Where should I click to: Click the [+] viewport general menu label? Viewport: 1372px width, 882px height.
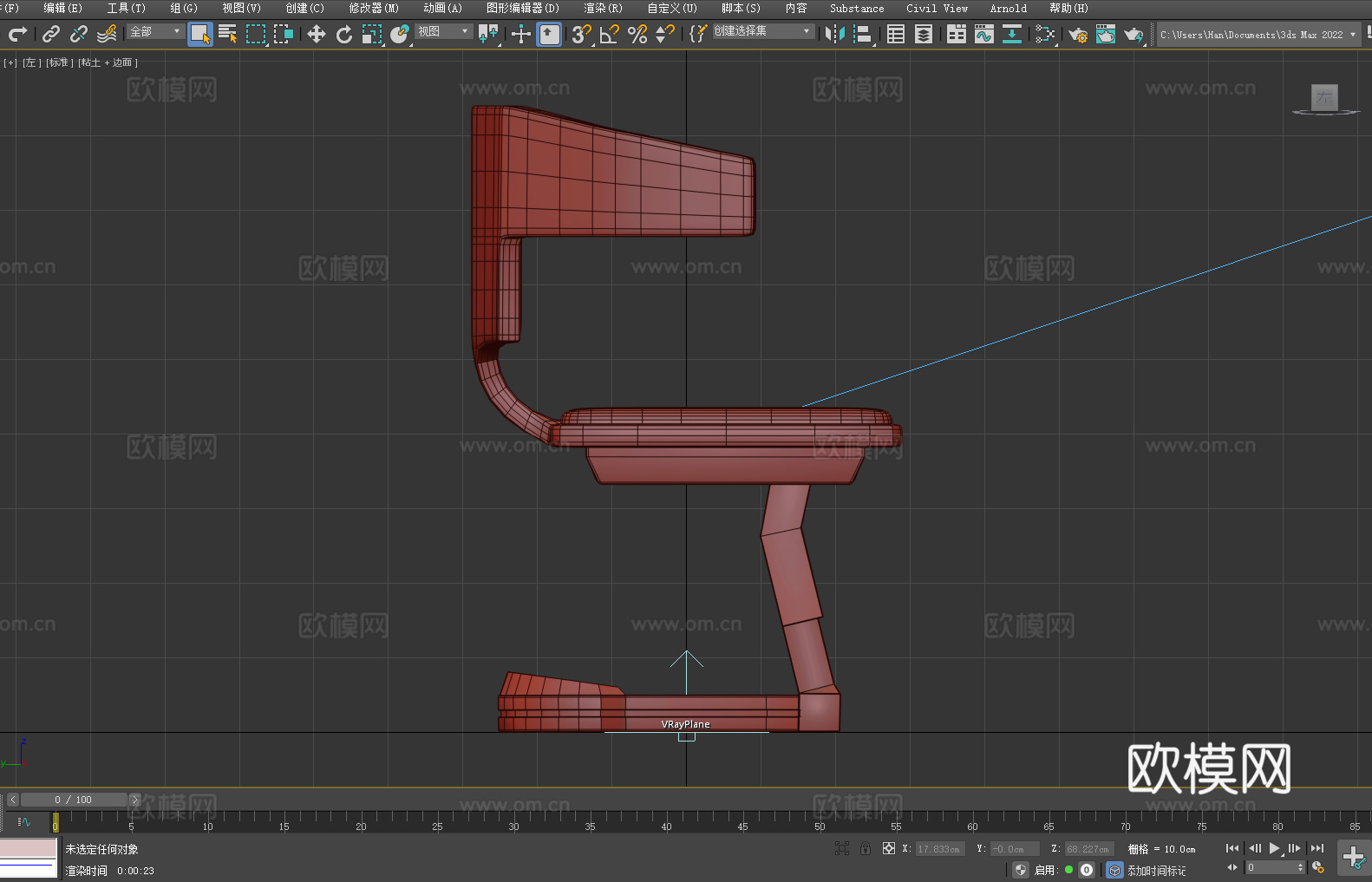pos(10,62)
